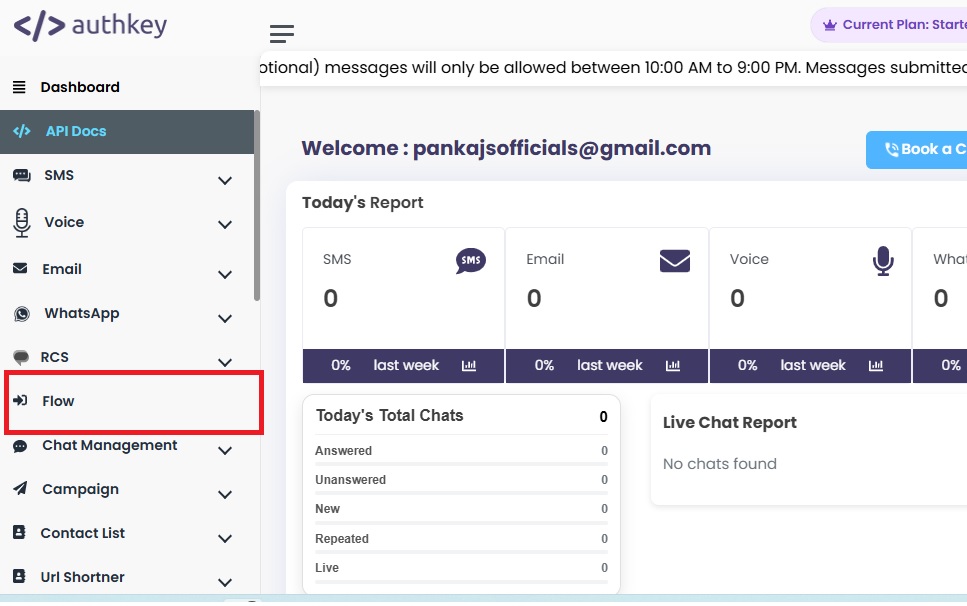The width and height of the screenshot is (967, 606).
Task: Open the Chat Management menu item
Action: pyautogui.click(x=108, y=445)
